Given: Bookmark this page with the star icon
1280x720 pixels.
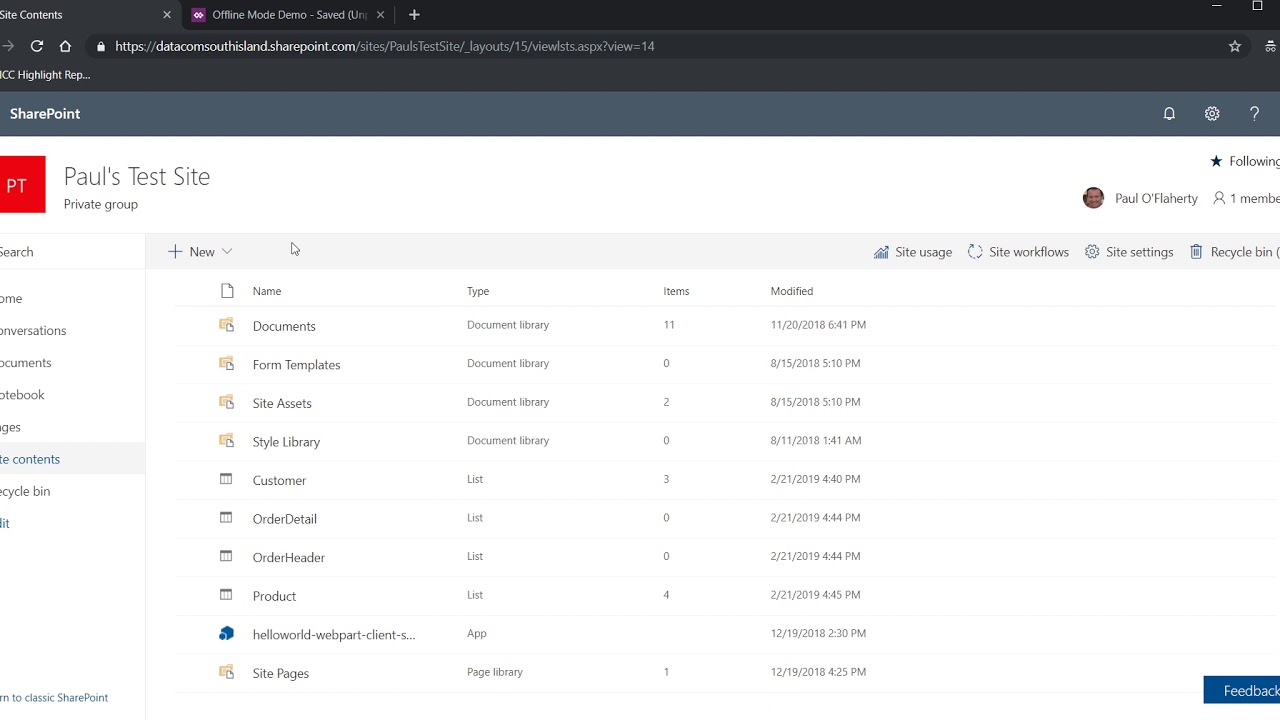Looking at the screenshot, I should 1235,46.
